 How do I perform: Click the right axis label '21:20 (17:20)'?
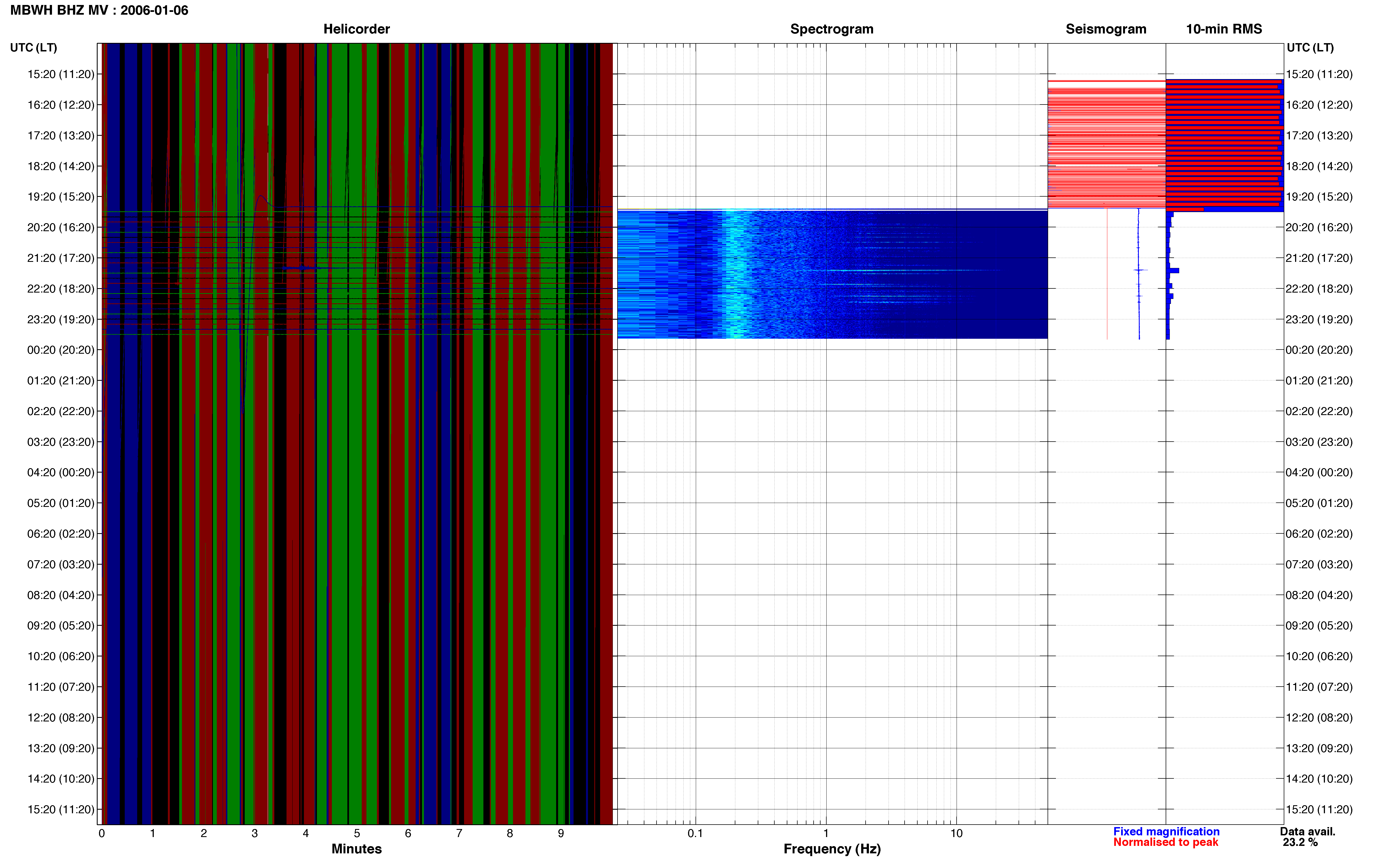[x=1319, y=258]
